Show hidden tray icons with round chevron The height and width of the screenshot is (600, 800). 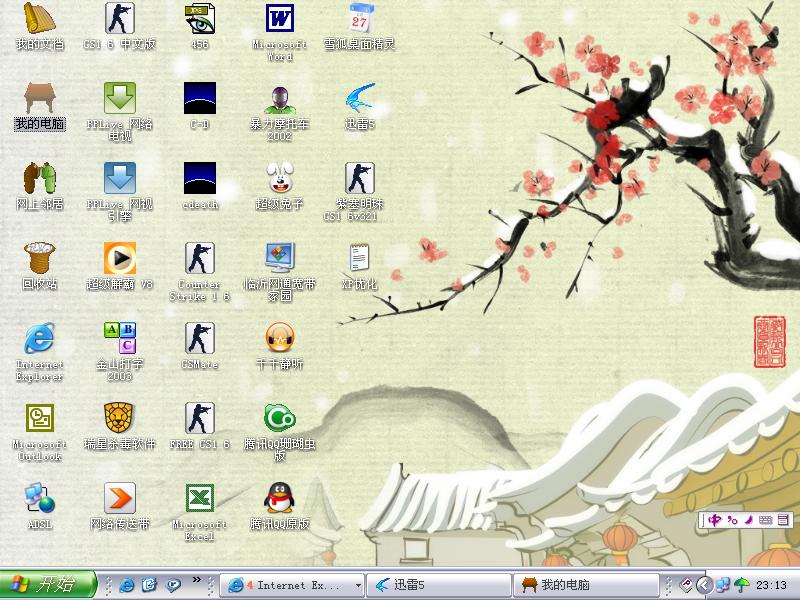704,585
